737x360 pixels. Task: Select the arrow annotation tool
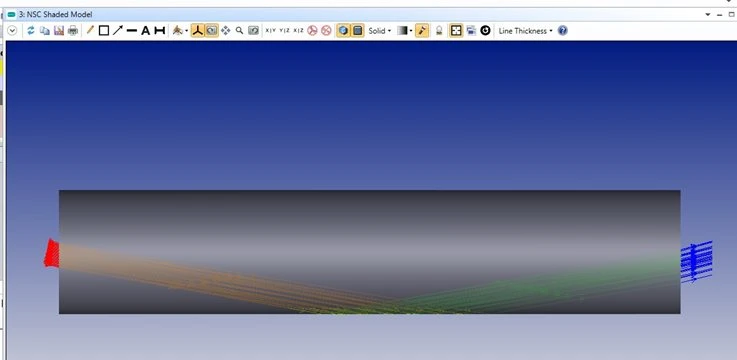(118, 31)
